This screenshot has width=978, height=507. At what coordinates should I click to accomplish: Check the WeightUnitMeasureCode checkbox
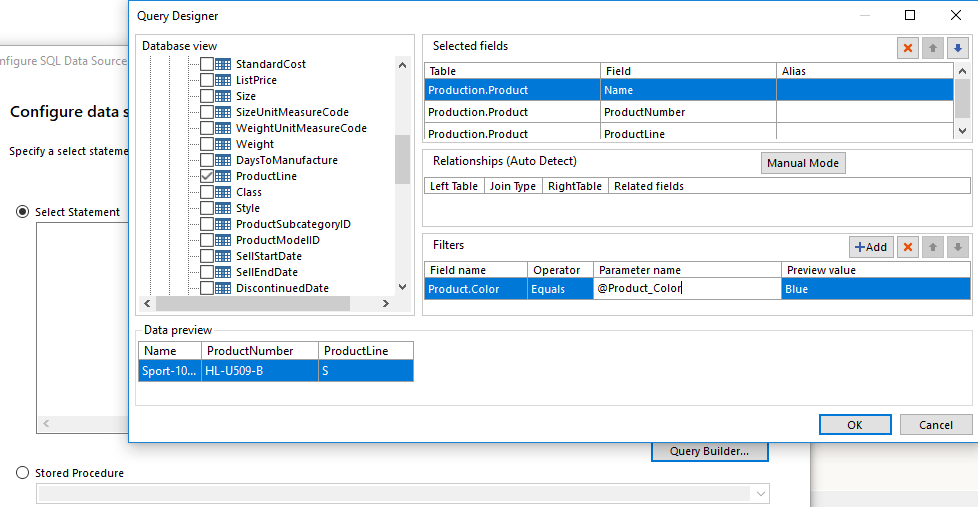[206, 128]
